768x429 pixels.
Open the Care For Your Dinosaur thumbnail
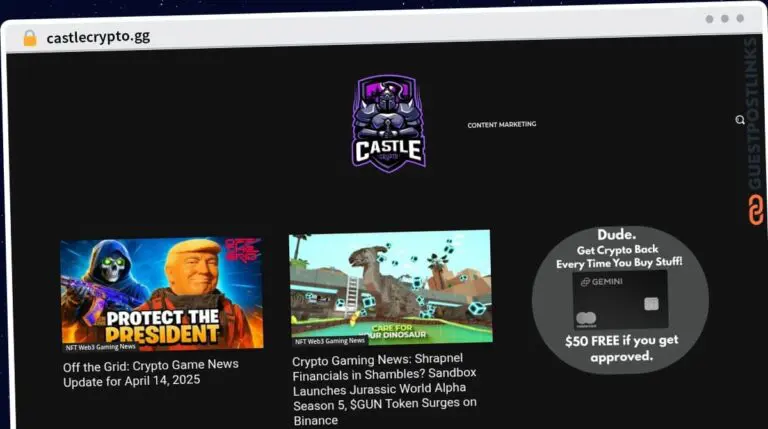click(390, 285)
